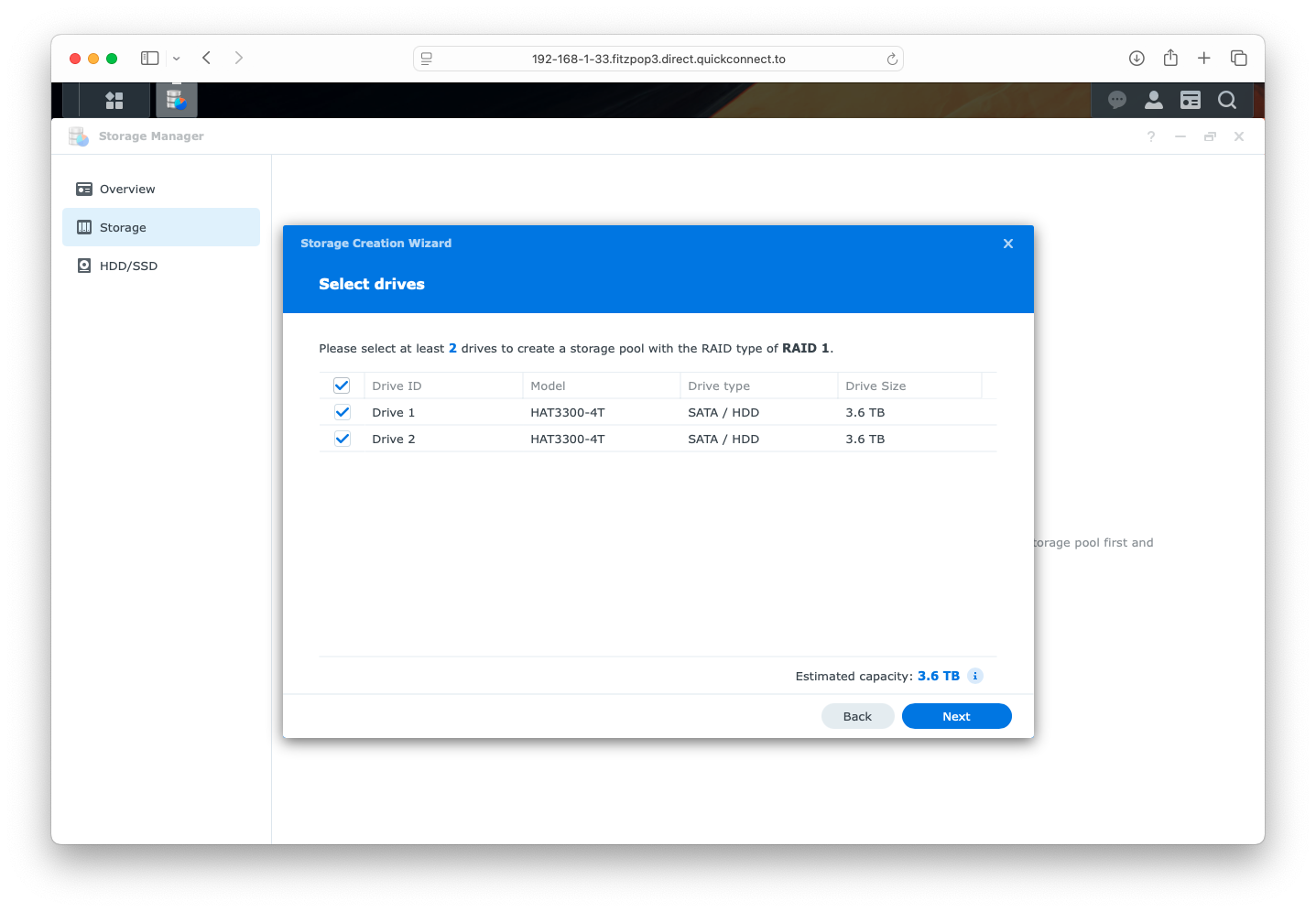Open the DSM notifications chat icon

point(1116,100)
